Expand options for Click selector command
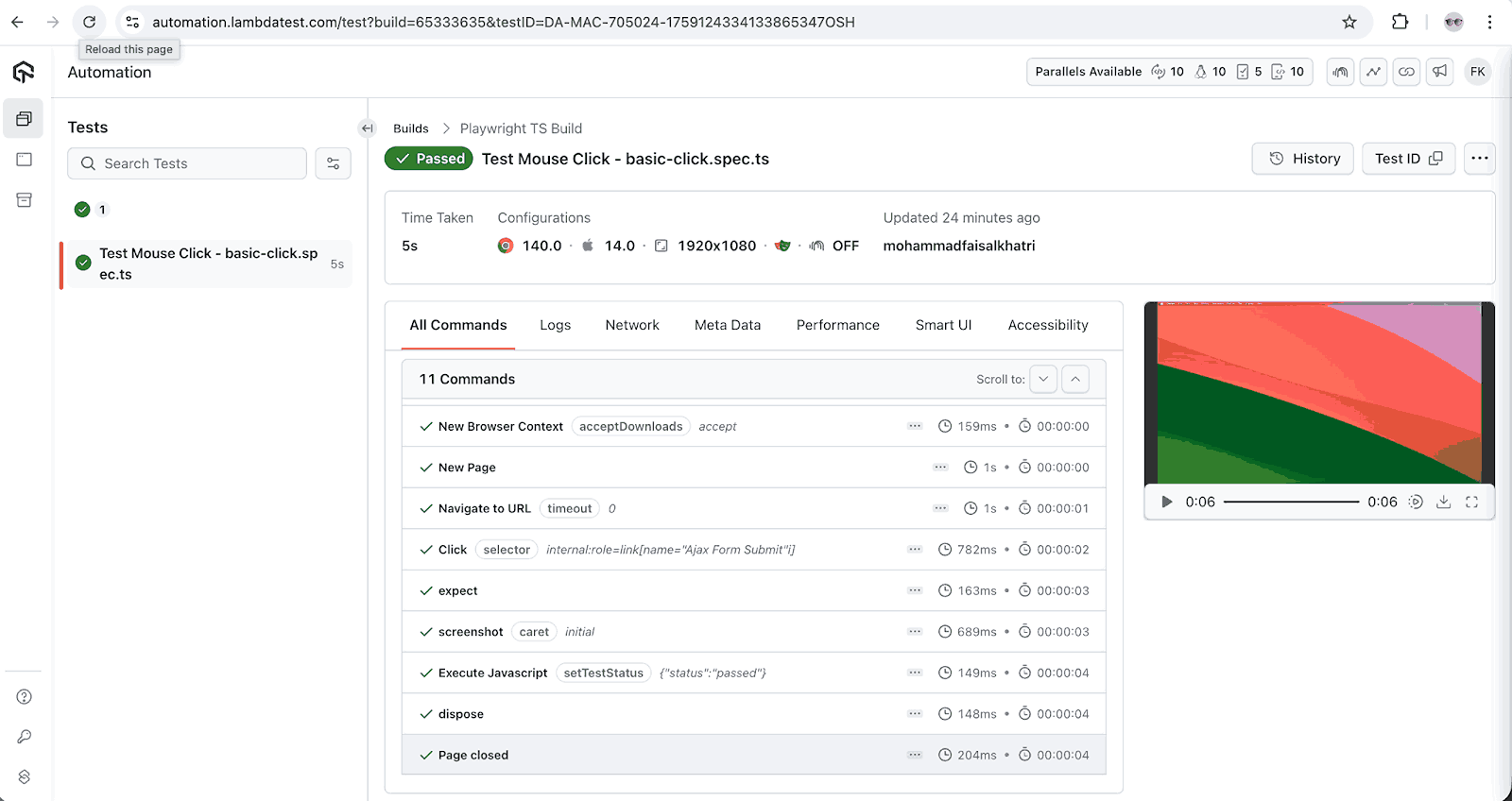This screenshot has height=801, width=1512. click(914, 550)
